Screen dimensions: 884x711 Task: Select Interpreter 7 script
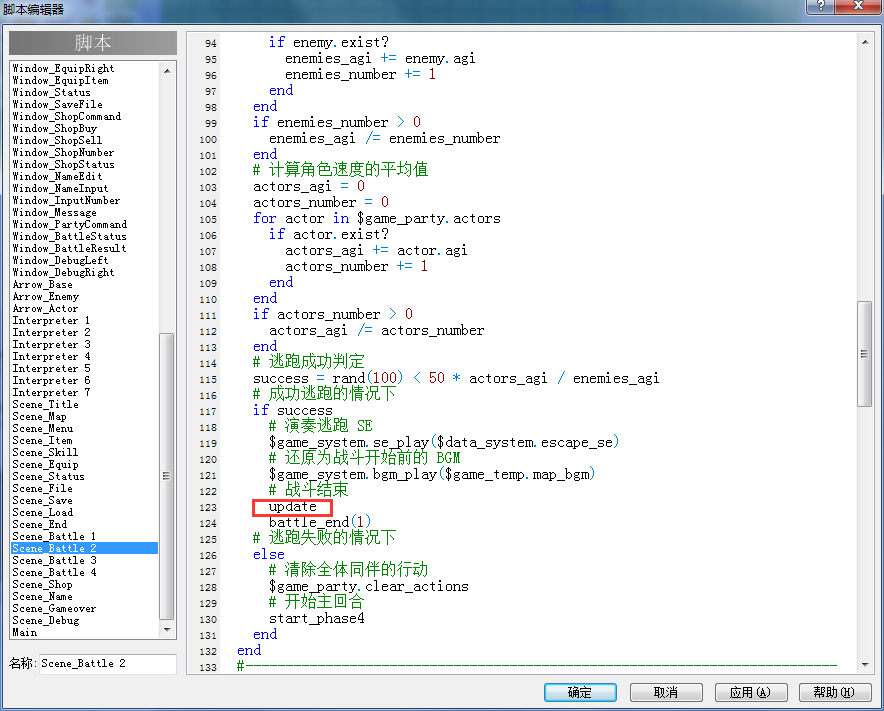tap(51, 392)
